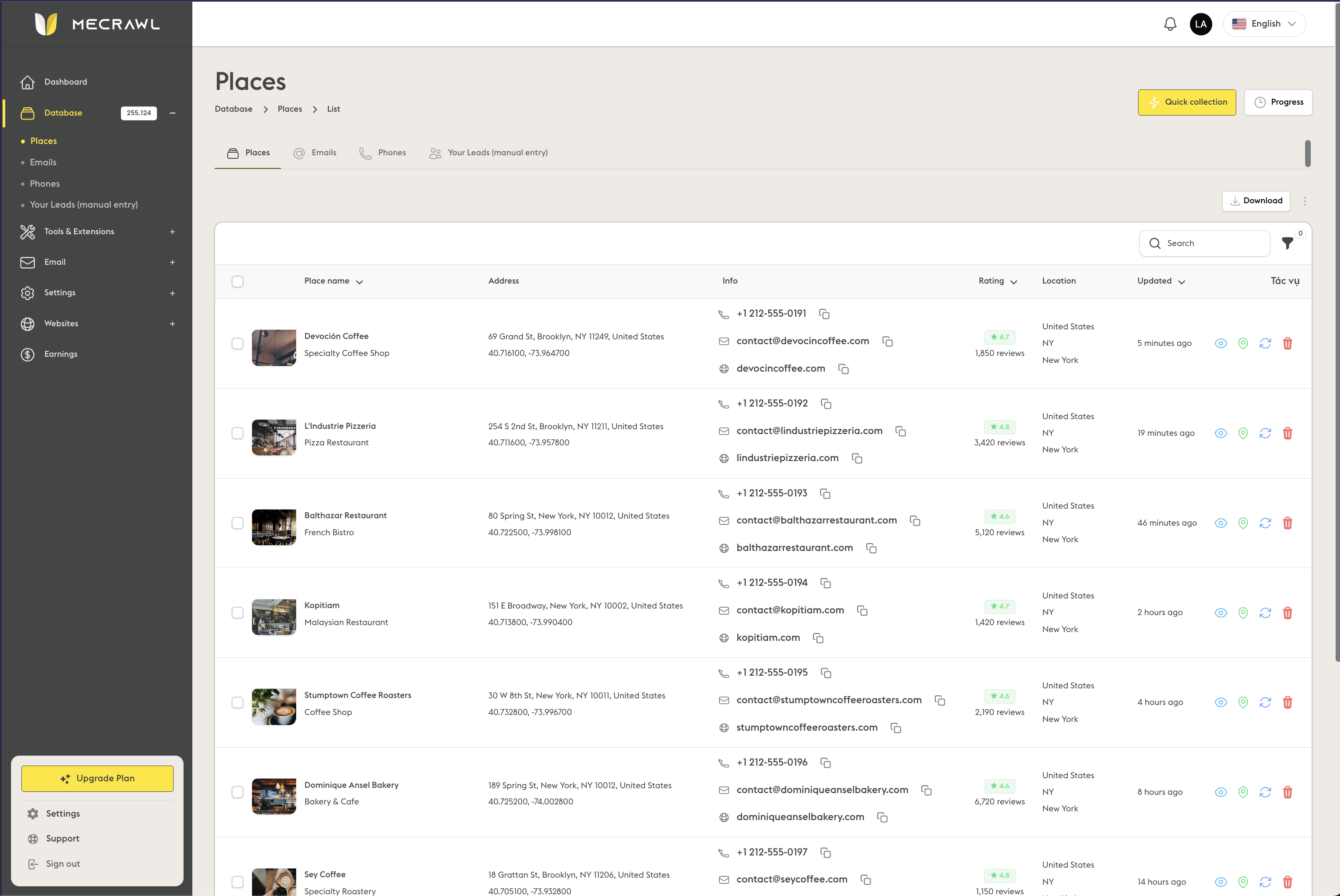1340x896 pixels.
Task: Expand Tools & Extensions section
Action: [x=172, y=232]
